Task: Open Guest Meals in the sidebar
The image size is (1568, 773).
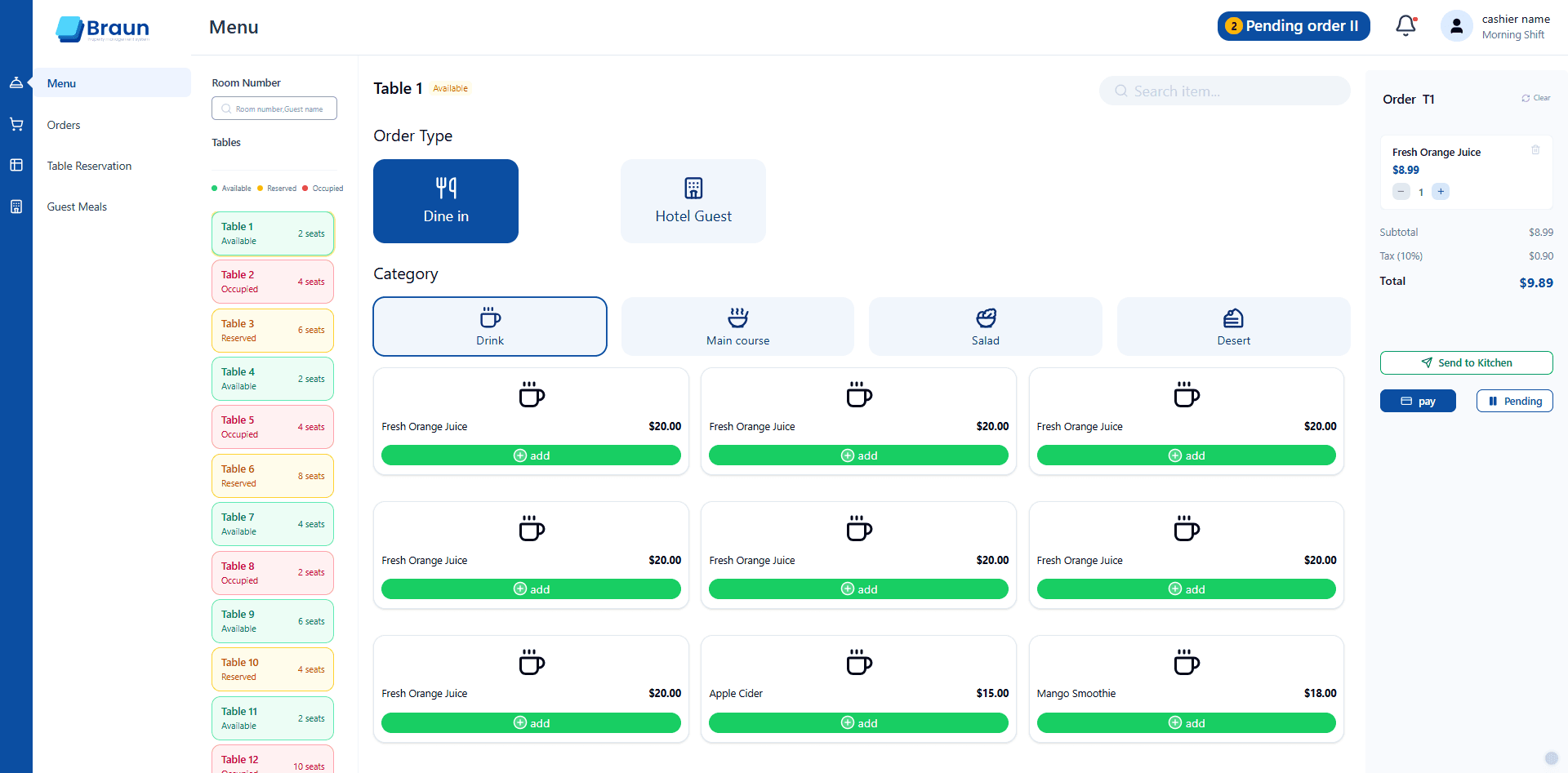Action: click(x=77, y=207)
